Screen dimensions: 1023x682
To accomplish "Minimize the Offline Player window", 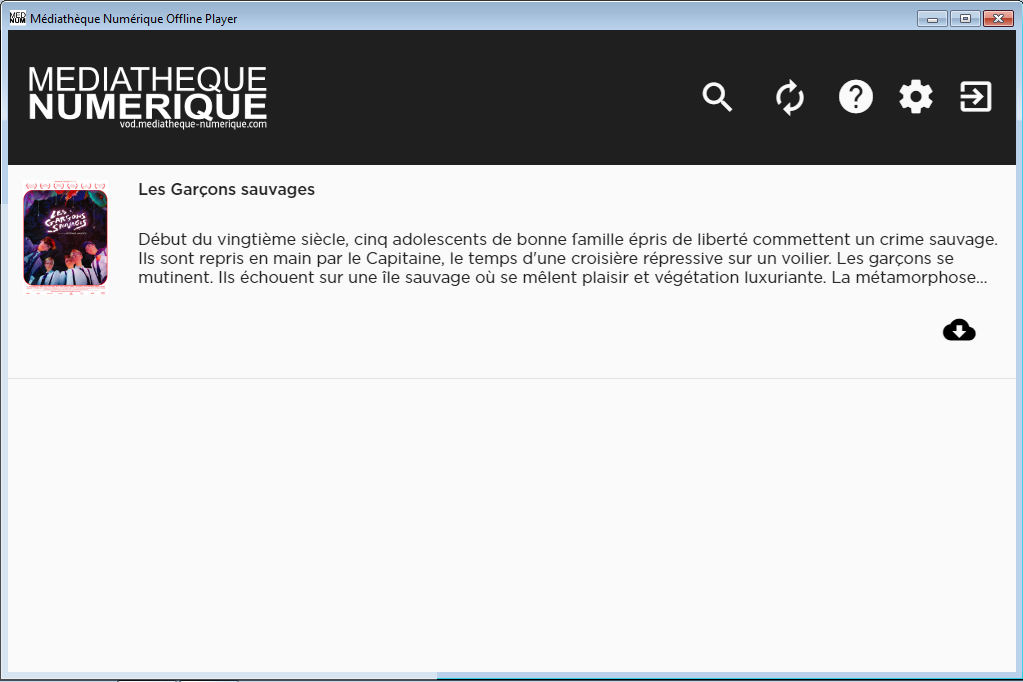I will tap(932, 19).
